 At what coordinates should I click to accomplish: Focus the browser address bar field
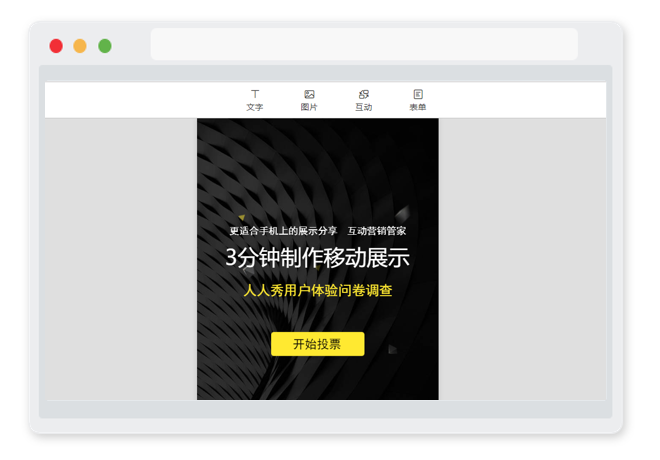pos(364,44)
